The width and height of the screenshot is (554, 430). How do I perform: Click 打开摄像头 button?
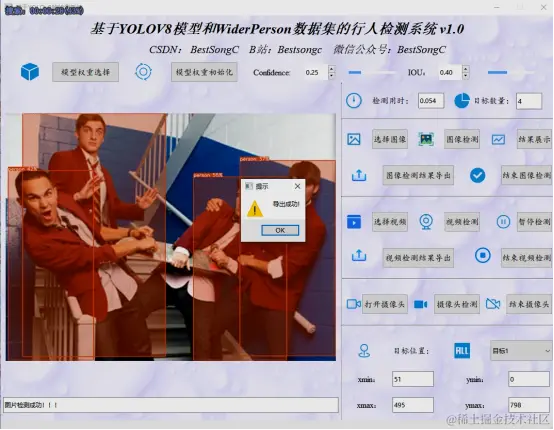pyautogui.click(x=385, y=304)
